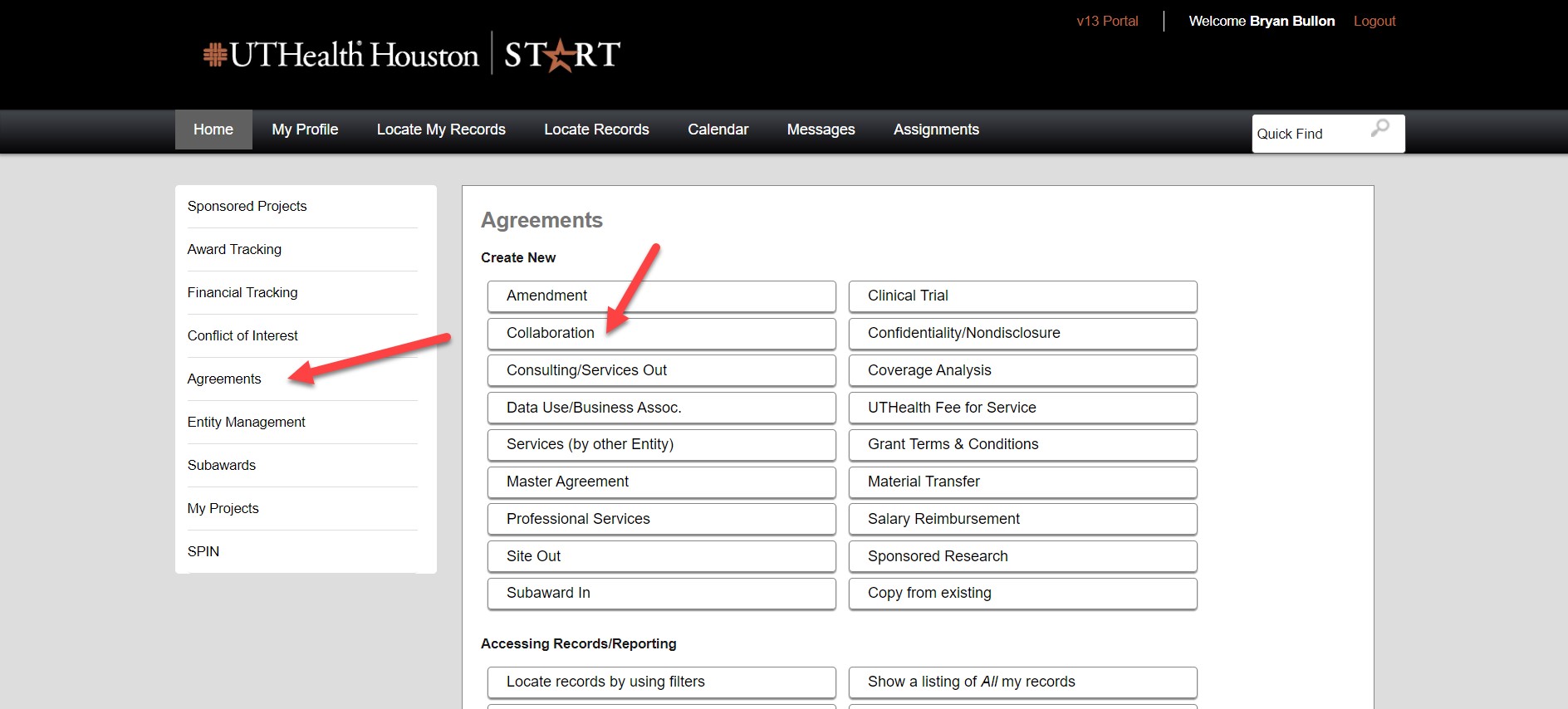Show a listing of all my records
Image resolution: width=1568 pixels, height=709 pixels.
[x=1022, y=682]
